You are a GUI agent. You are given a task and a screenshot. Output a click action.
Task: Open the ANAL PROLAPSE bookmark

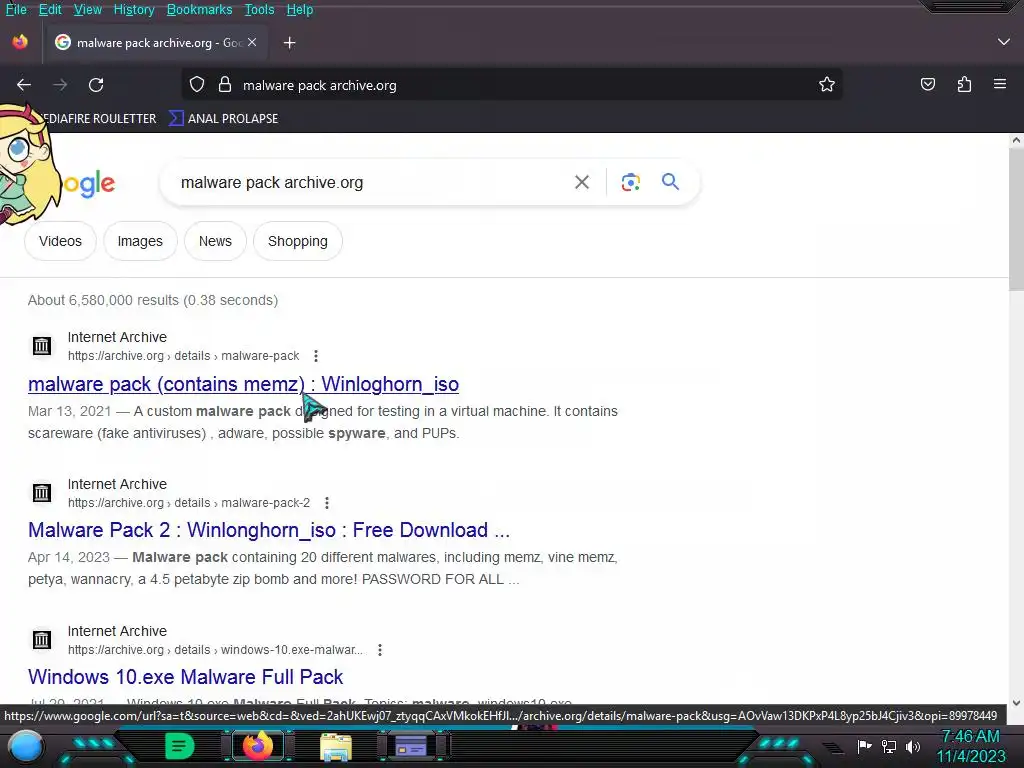click(x=224, y=118)
